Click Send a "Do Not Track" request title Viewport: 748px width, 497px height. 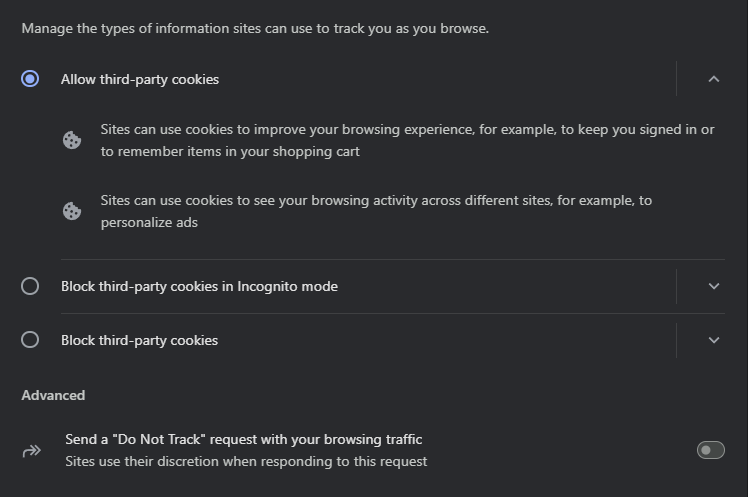[x=244, y=439]
